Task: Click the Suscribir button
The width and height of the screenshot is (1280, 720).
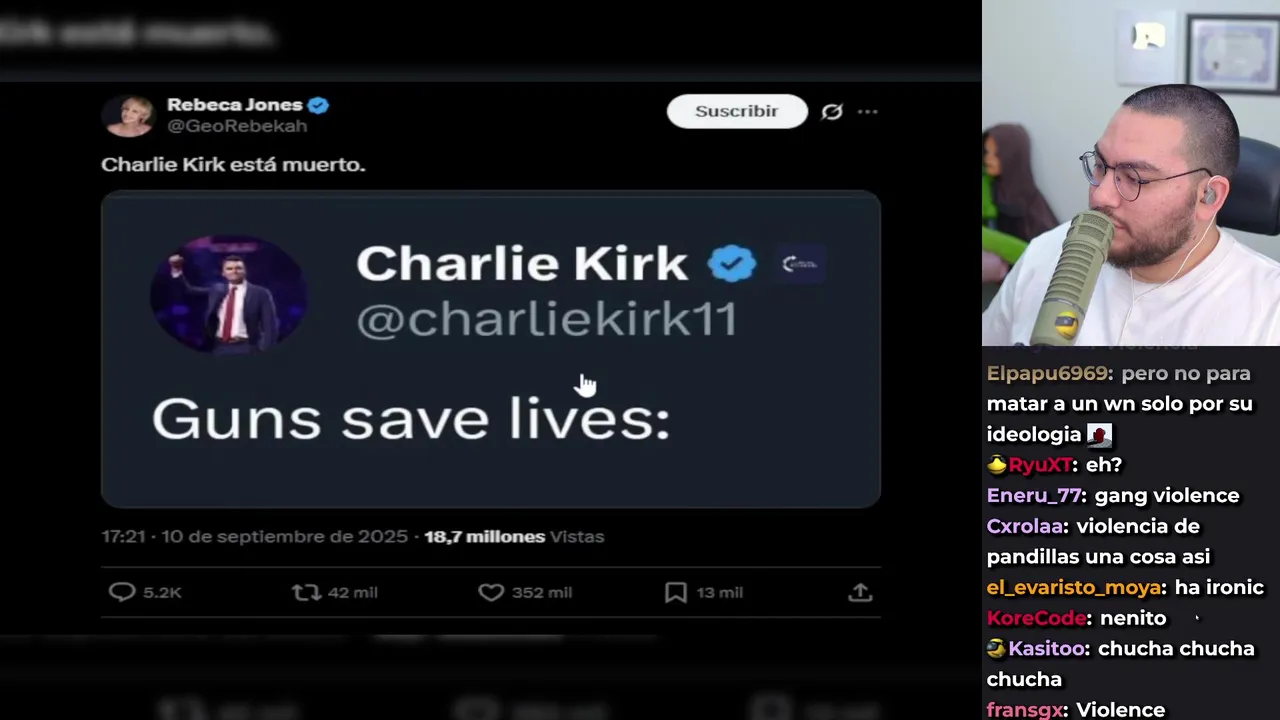Action: click(737, 111)
